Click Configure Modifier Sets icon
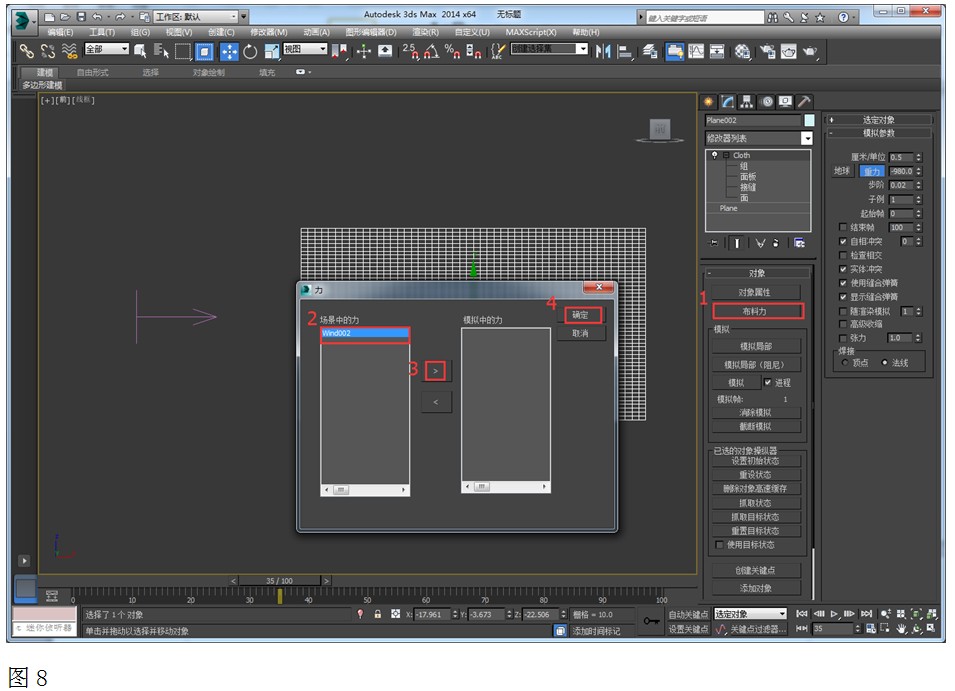This screenshot has height=691, width=955. tap(800, 243)
